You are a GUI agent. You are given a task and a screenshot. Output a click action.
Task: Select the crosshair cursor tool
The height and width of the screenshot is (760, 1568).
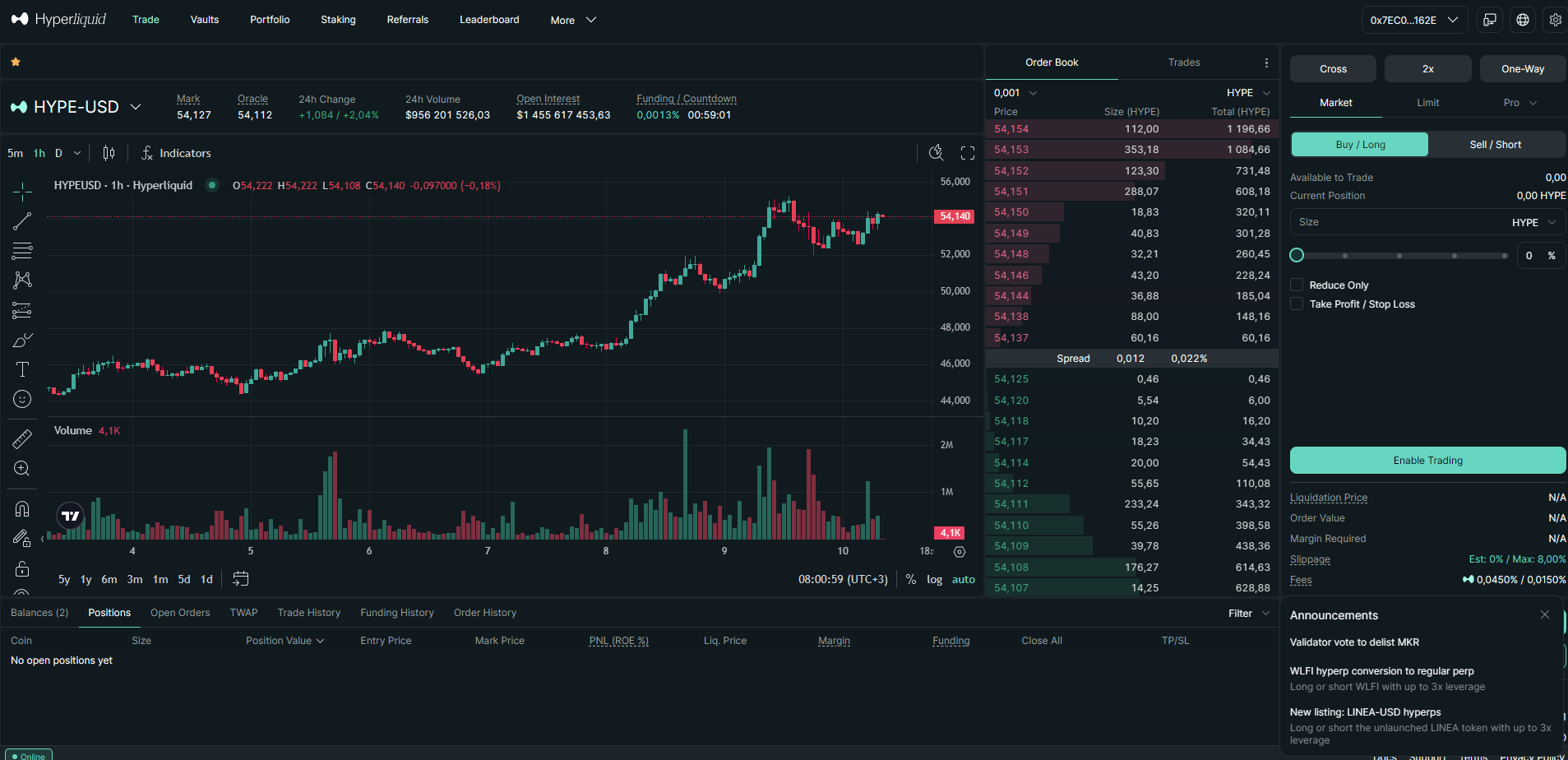(22, 192)
